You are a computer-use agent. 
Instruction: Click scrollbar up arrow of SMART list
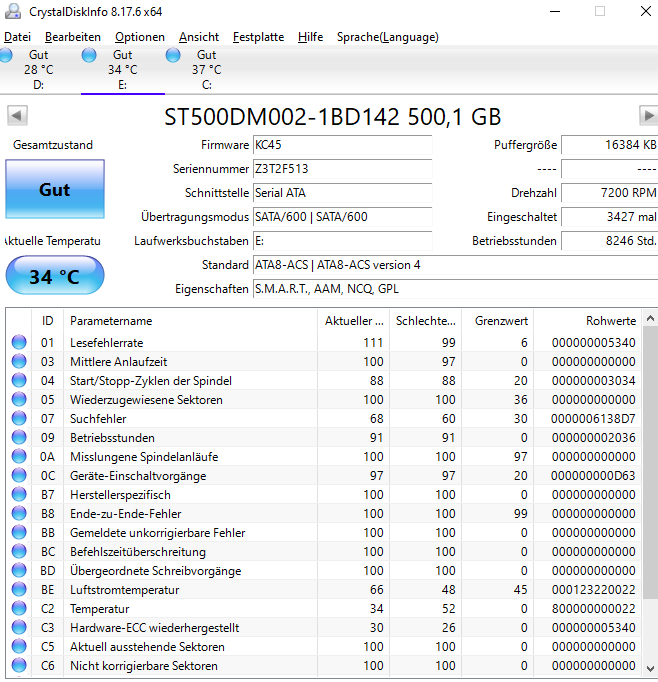point(650,319)
